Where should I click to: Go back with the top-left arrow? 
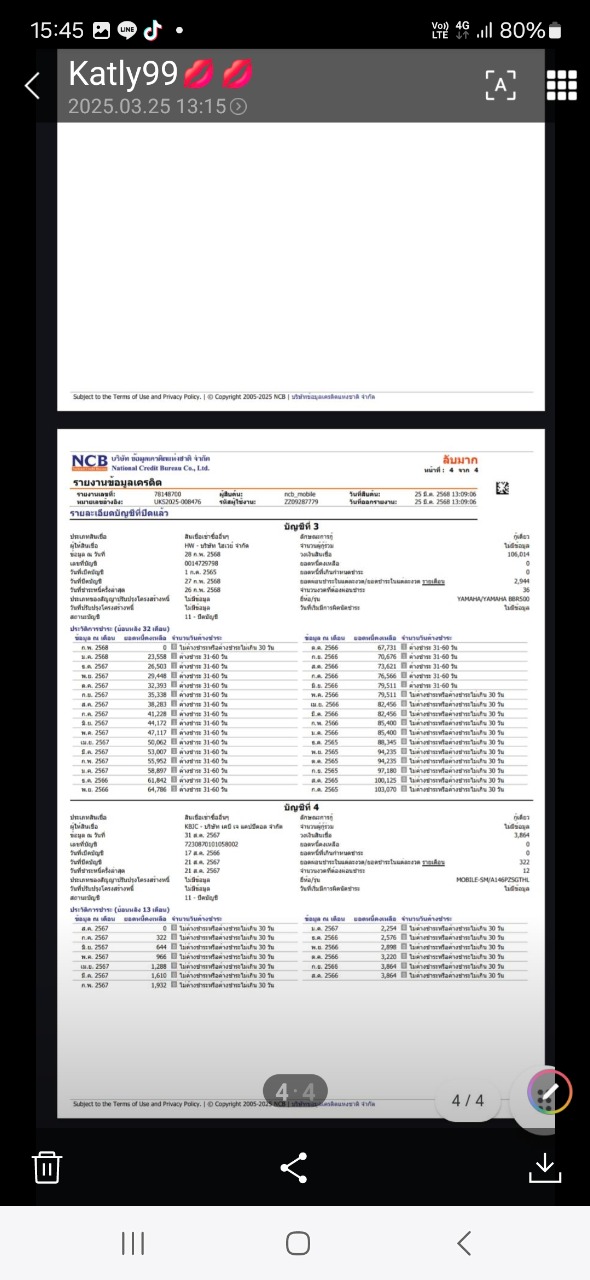[x=32, y=86]
